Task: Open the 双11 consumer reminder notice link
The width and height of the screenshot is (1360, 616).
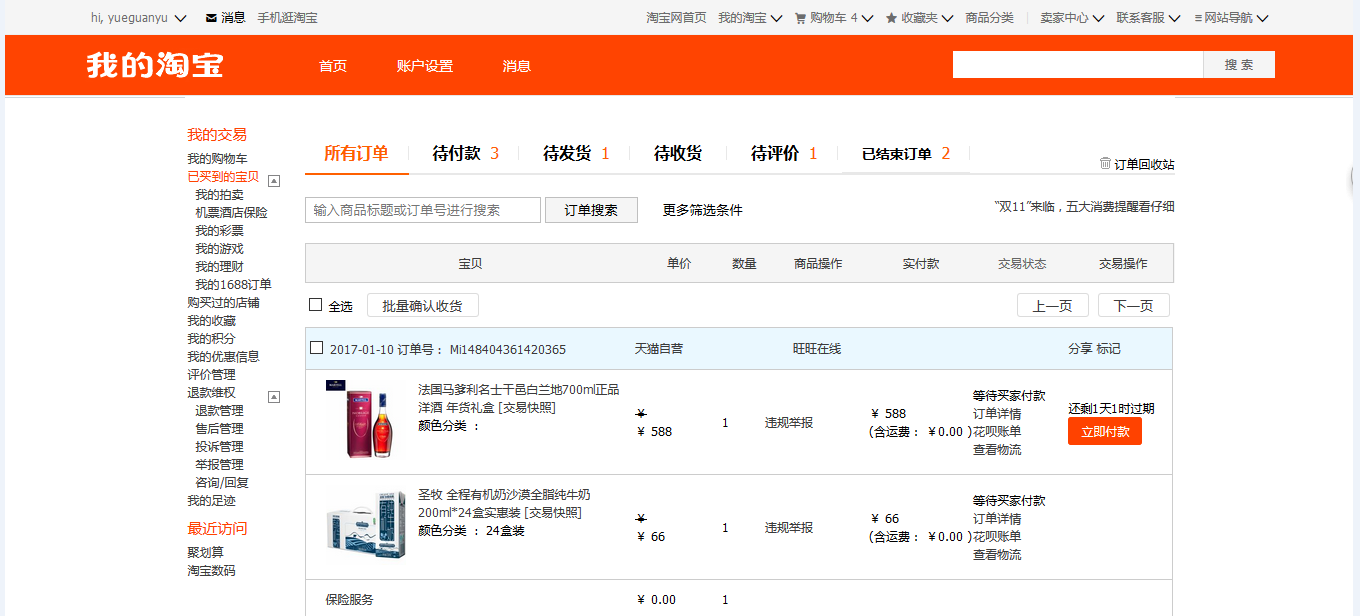Action: pos(1085,207)
